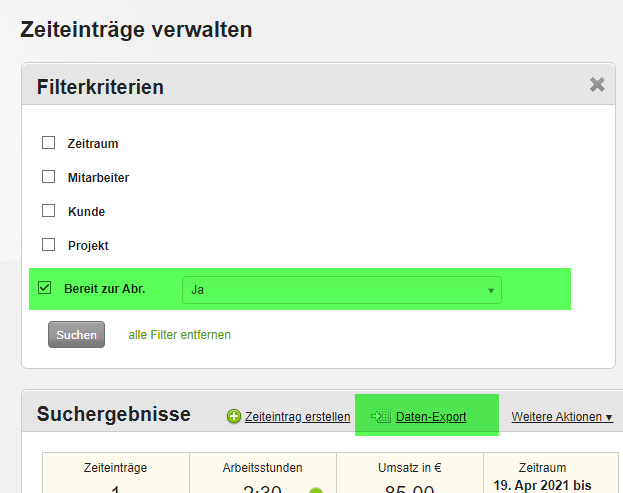Expand the Weitere Aktionen menu
Image resolution: width=623 pixels, height=493 pixels.
[x=562, y=416]
